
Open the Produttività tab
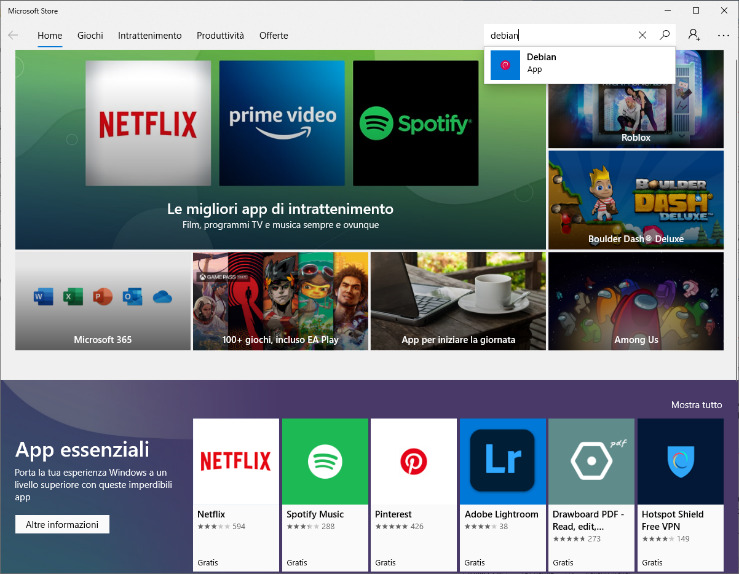coord(220,36)
